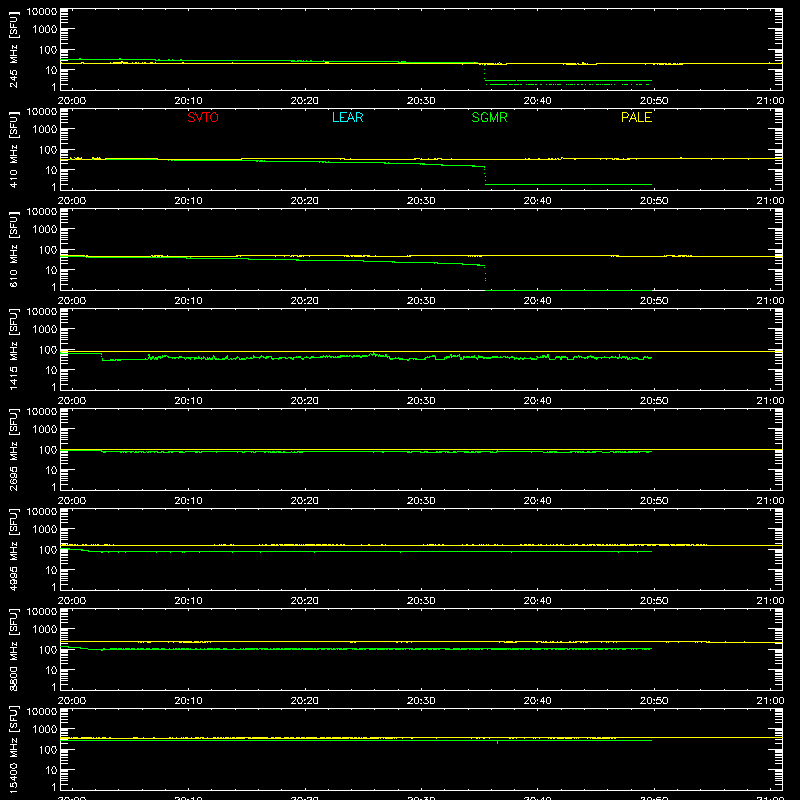Viewport: 800px width, 800px height.
Task: Select the 20:40 tick label below 410 MHz plot
Action: (x=537, y=201)
